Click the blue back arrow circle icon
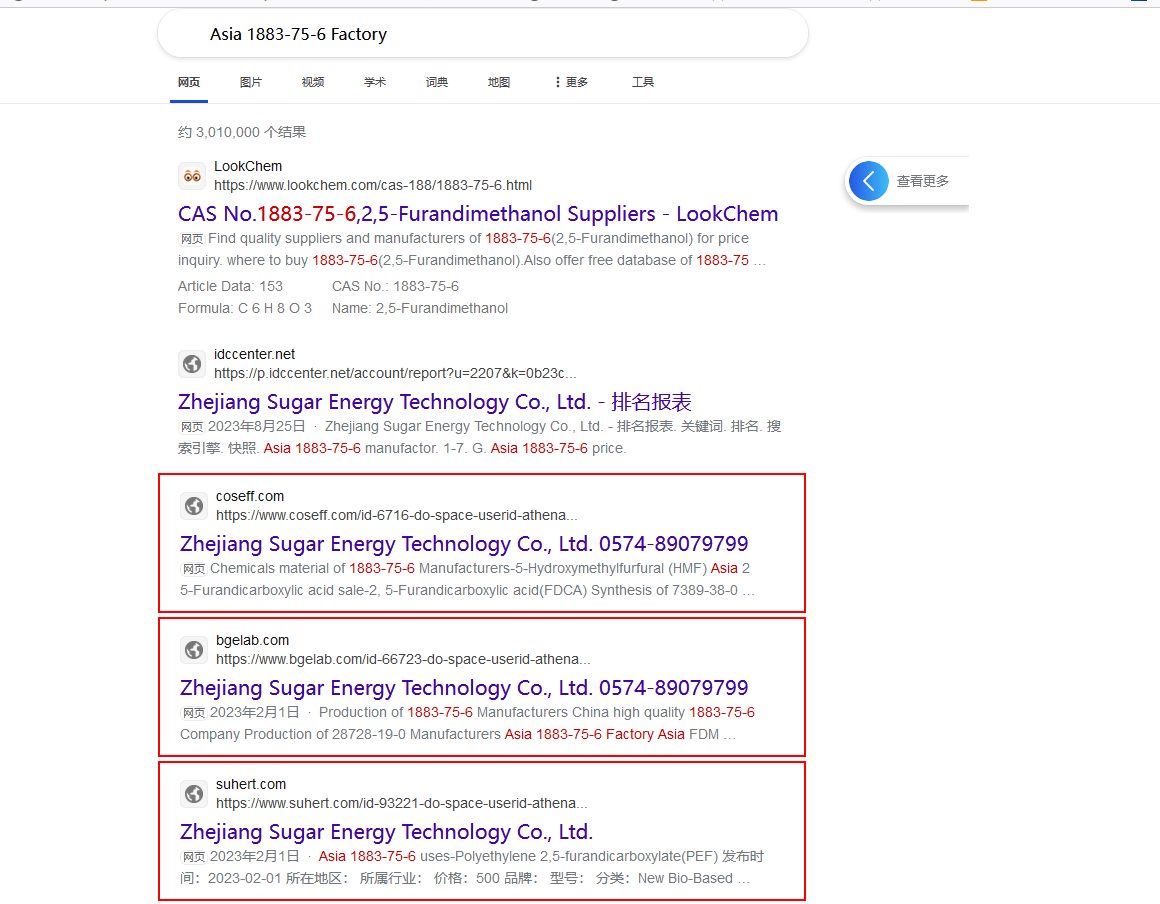Screen dimensions: 1160x904 tap(869, 181)
